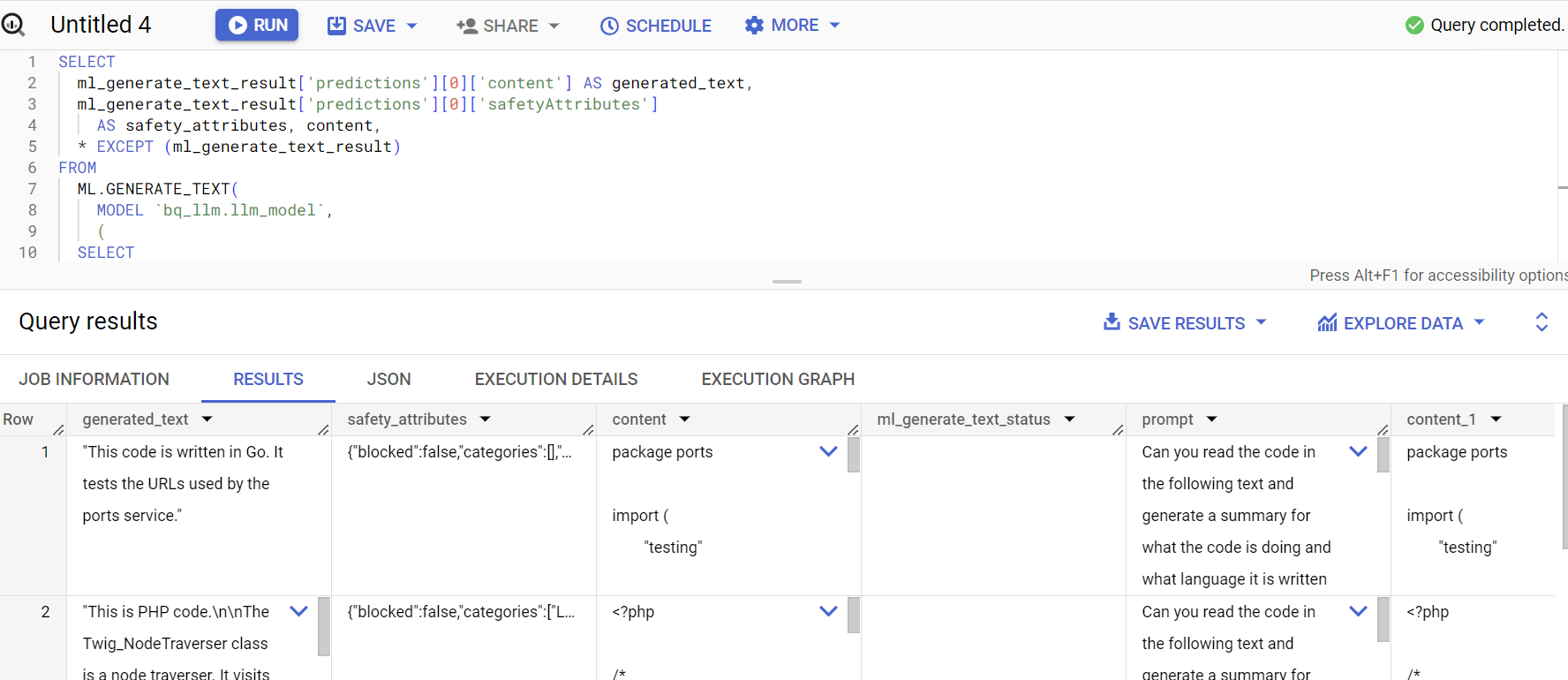Open the MORE gear settings menu
This screenshot has width=1568, height=680.
coord(792,26)
